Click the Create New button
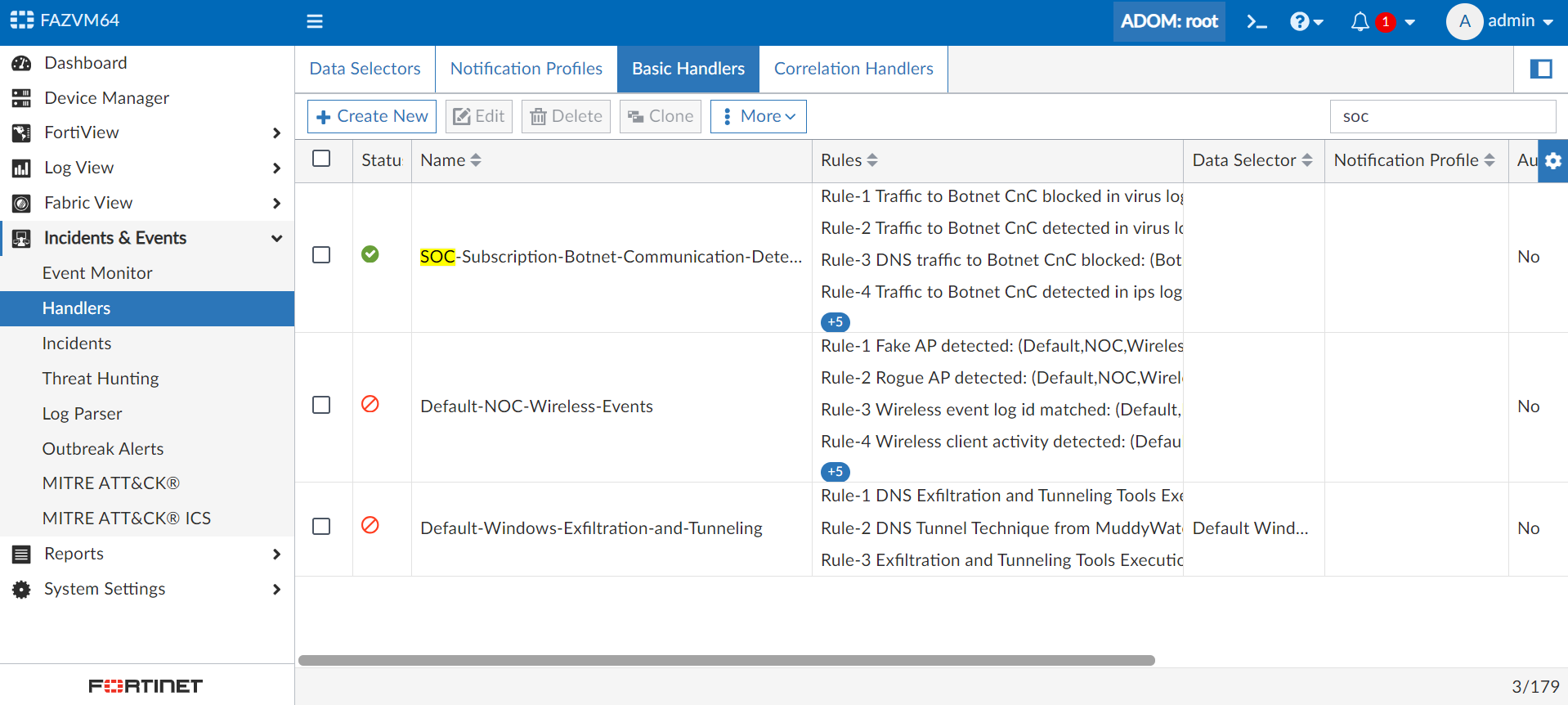The width and height of the screenshot is (1568, 705). [372, 116]
